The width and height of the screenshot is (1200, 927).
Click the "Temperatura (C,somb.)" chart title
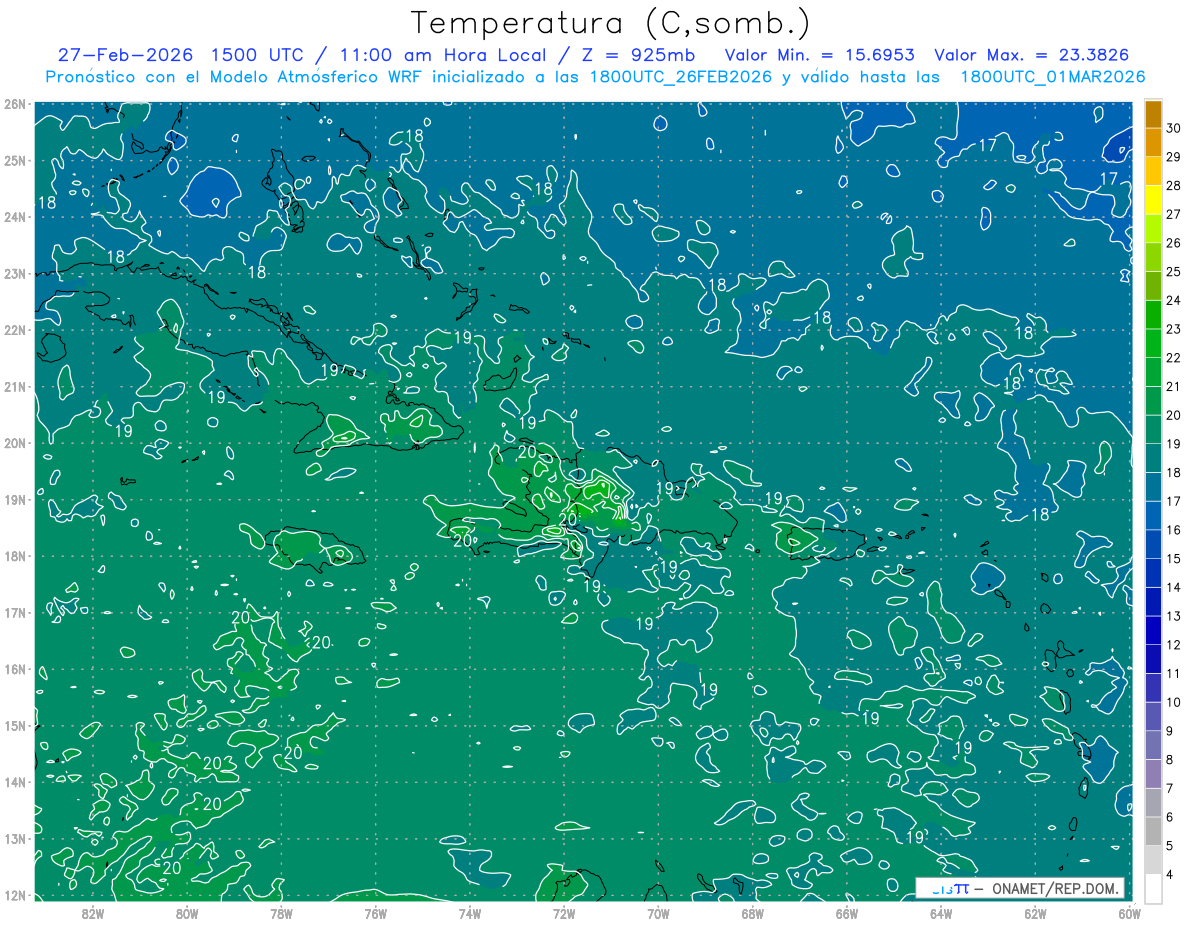[x=611, y=23]
